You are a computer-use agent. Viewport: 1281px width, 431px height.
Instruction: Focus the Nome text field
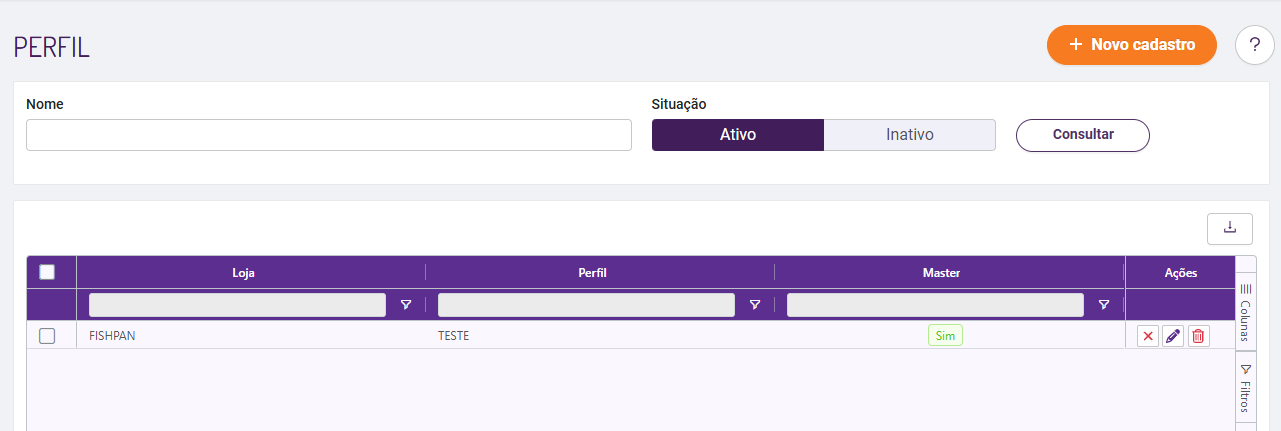(328, 135)
